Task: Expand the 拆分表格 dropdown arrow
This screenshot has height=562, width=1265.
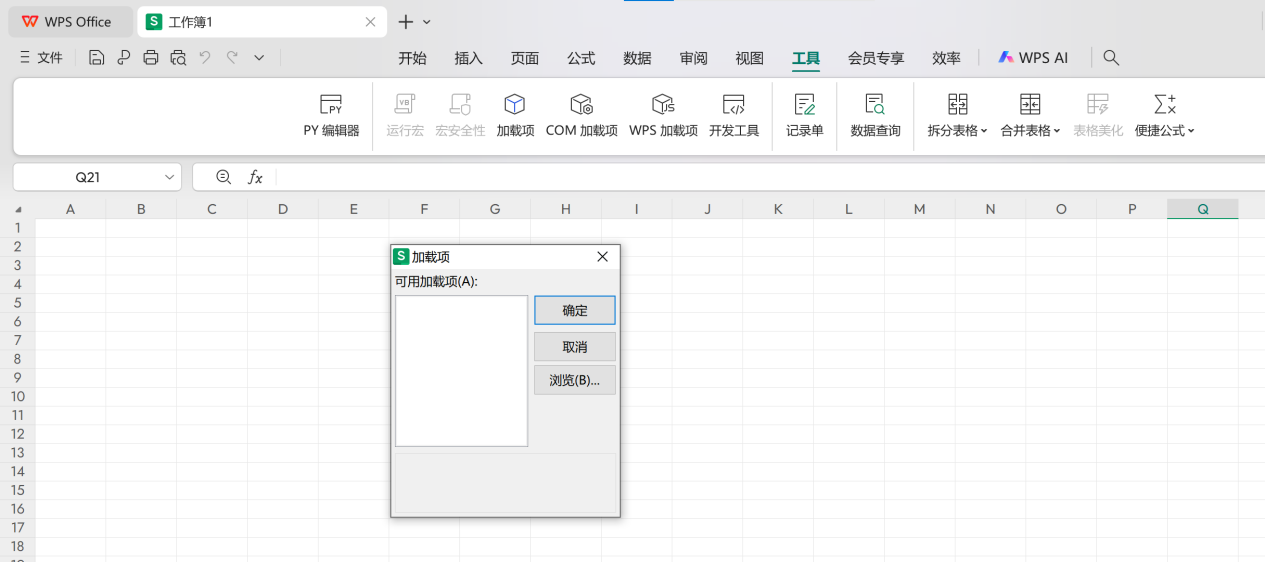Action: click(984, 131)
